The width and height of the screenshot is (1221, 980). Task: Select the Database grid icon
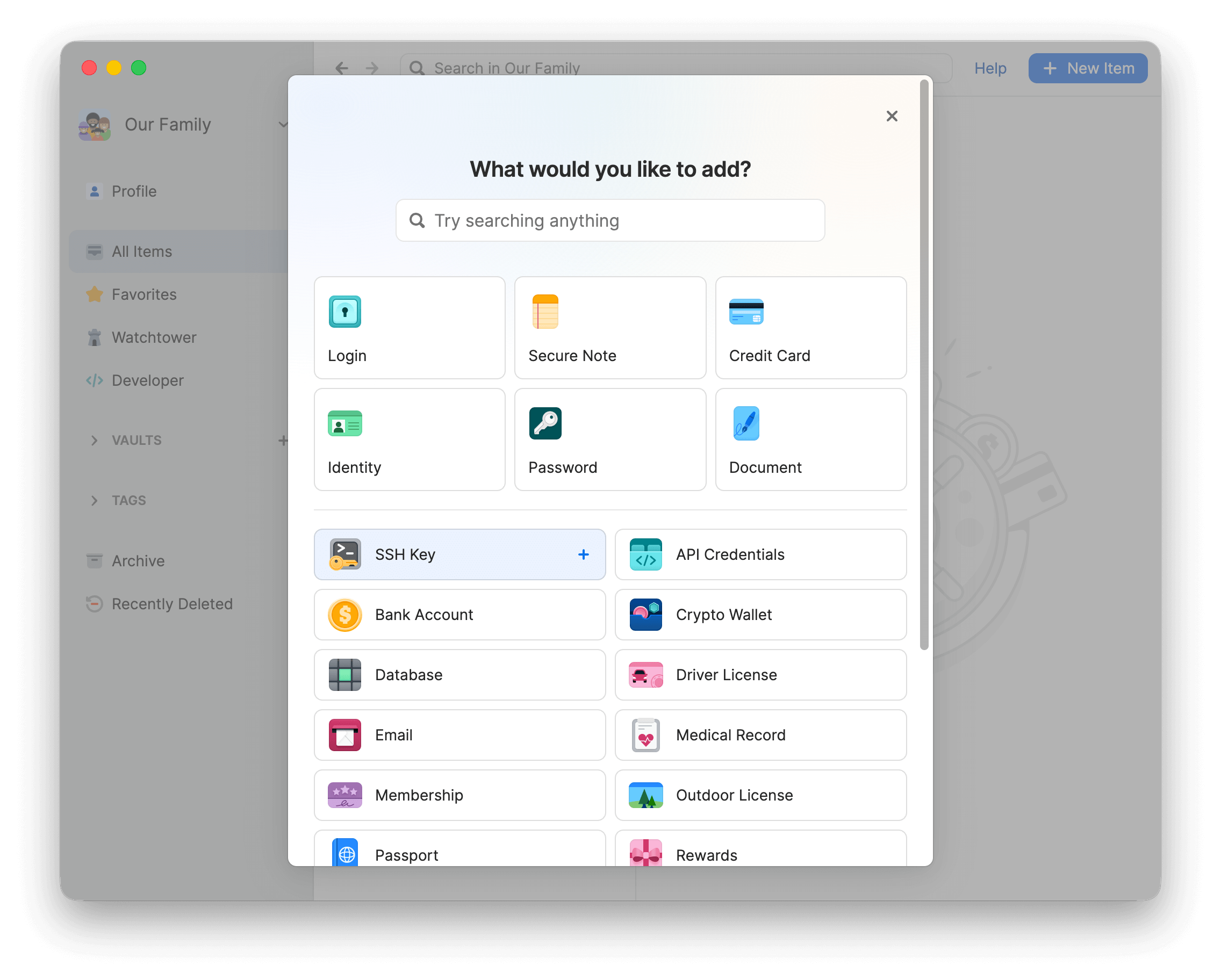[x=344, y=675]
